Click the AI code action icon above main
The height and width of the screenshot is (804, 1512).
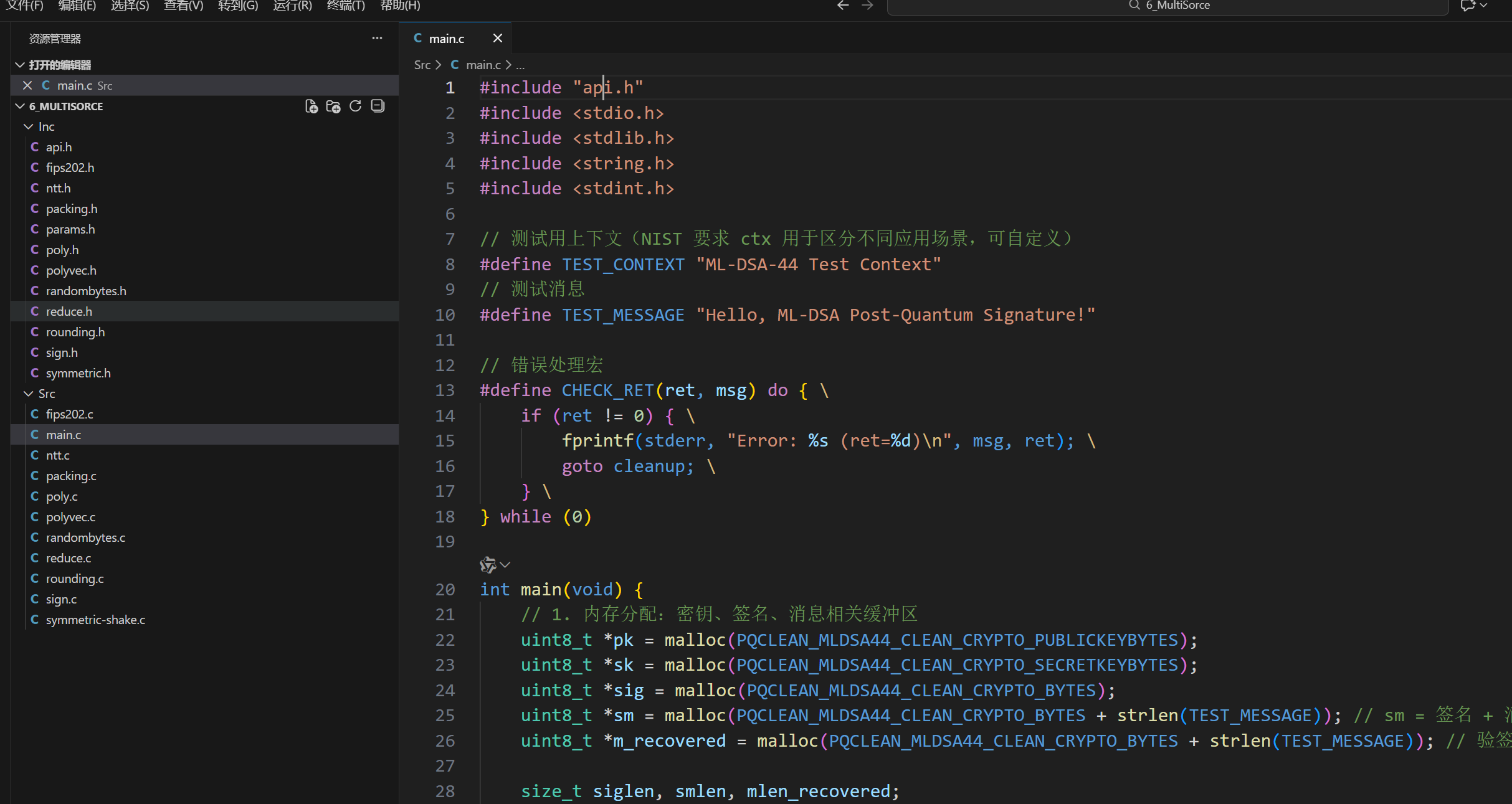tap(488, 565)
